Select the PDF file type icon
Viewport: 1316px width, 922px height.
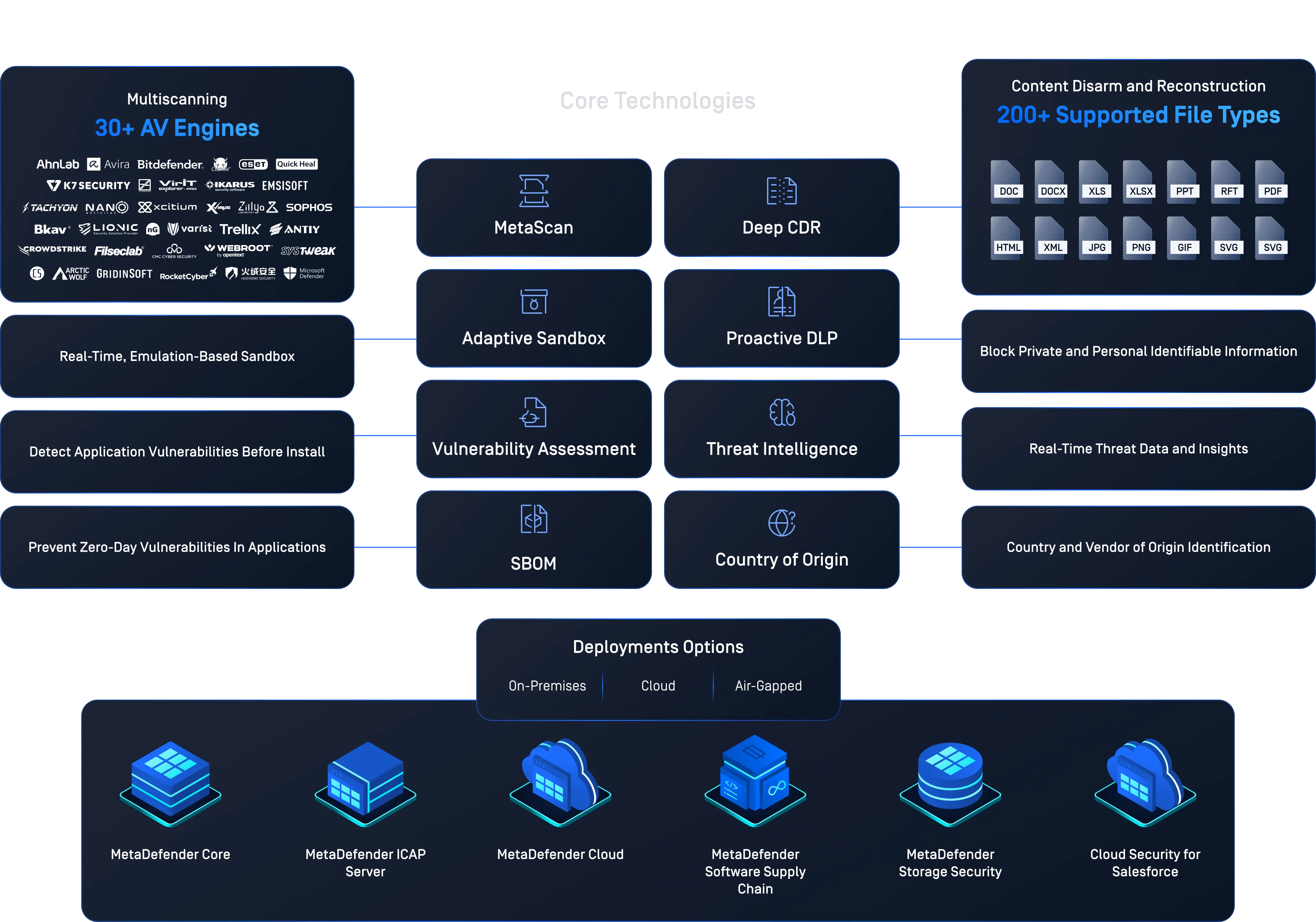1271,182
